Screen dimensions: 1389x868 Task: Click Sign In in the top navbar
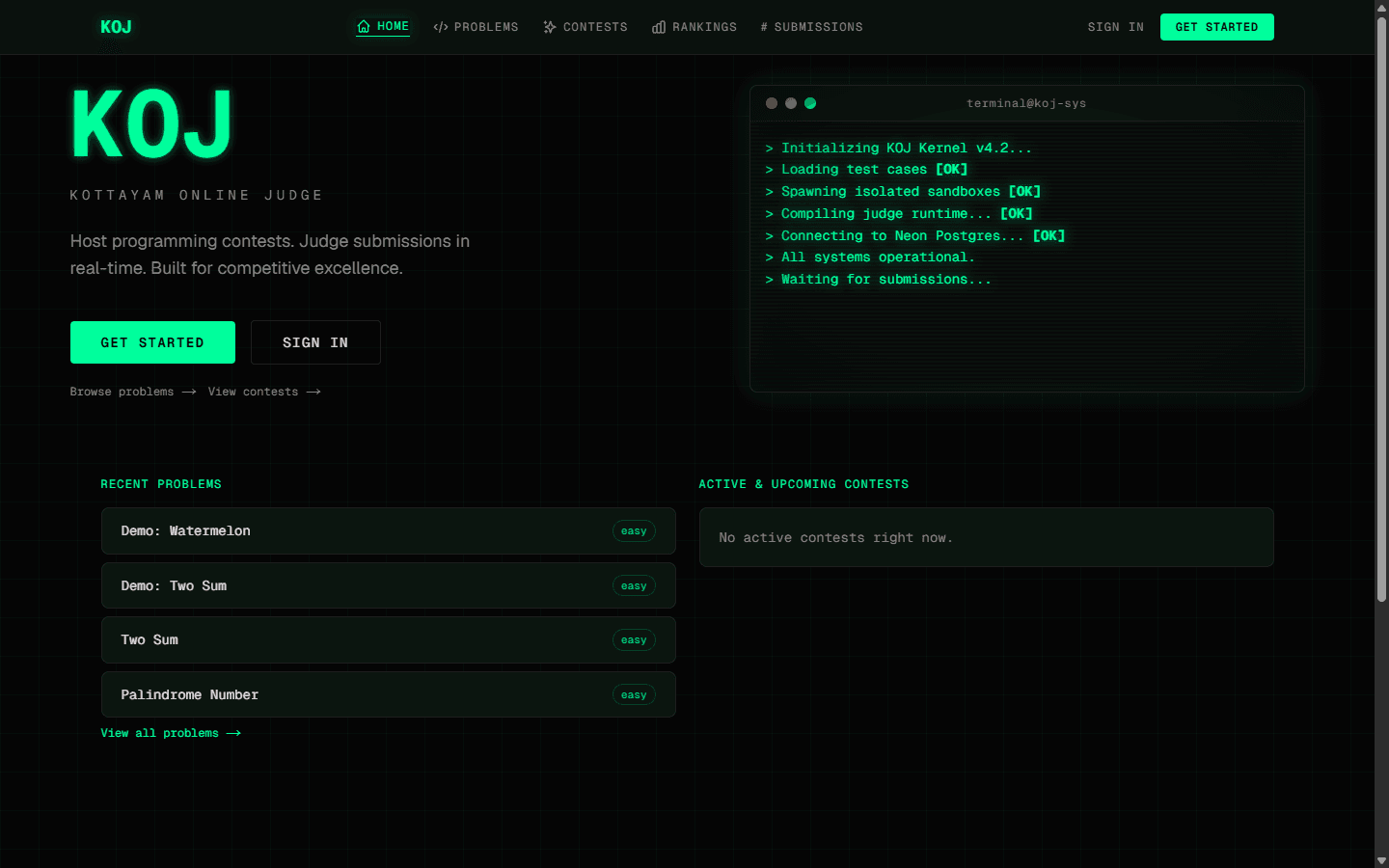(1116, 27)
